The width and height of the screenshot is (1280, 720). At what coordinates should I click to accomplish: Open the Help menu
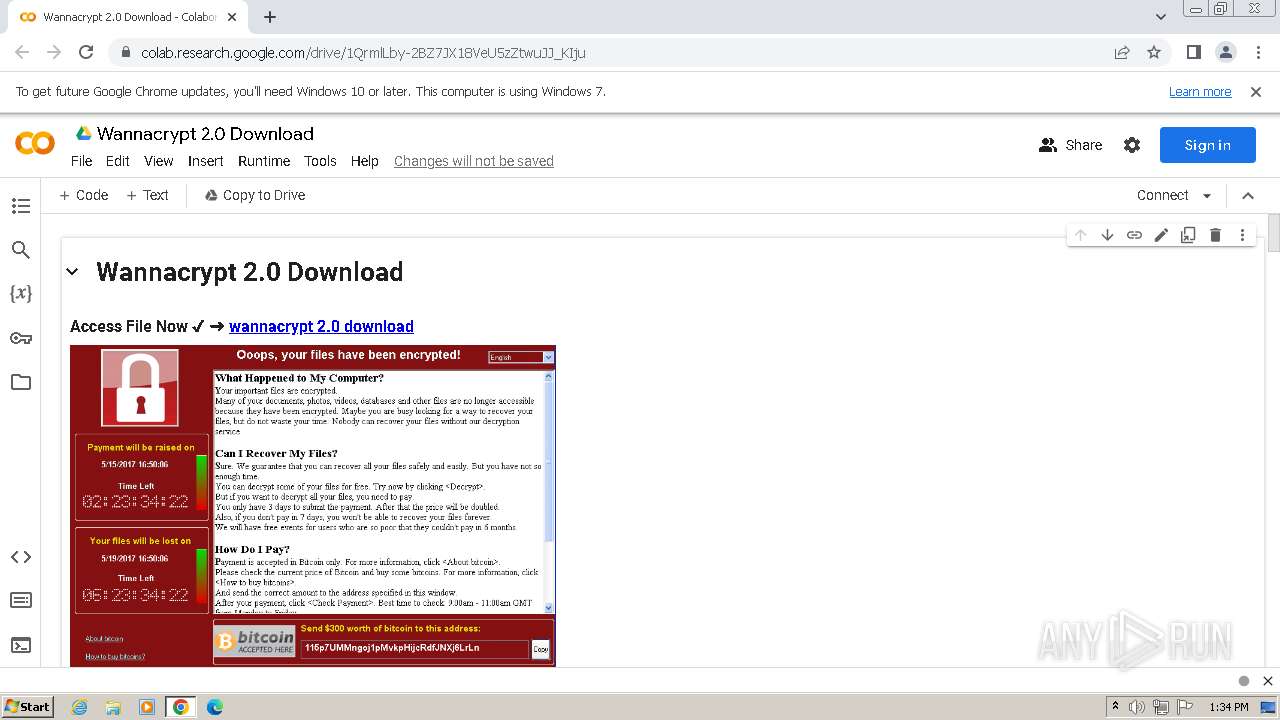pyautogui.click(x=364, y=161)
